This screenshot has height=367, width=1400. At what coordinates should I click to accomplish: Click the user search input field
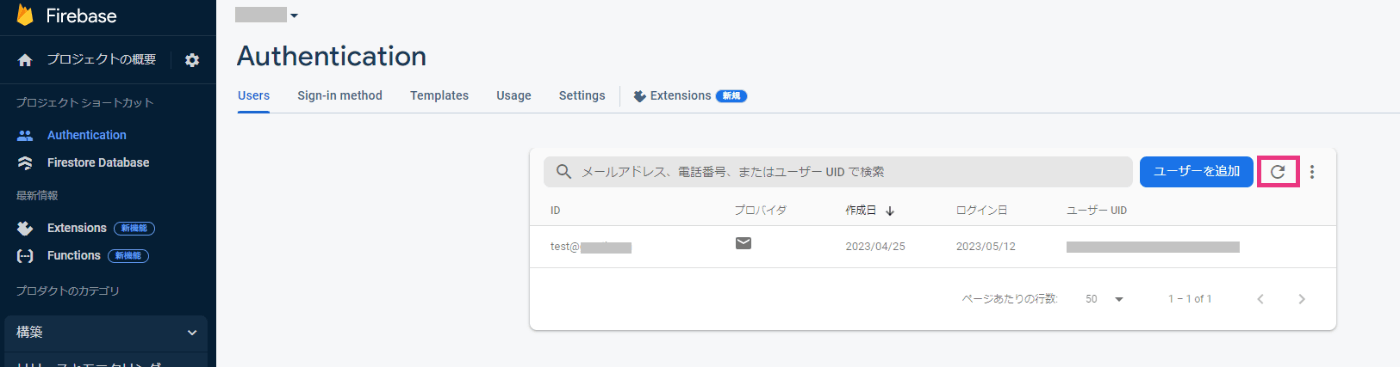click(x=838, y=172)
